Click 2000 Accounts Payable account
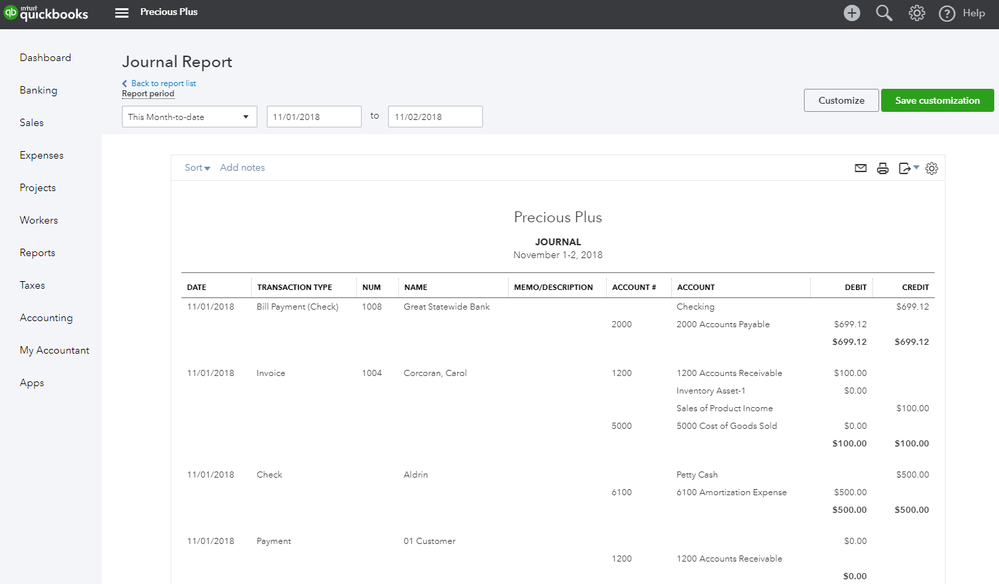The image size is (999, 584). tap(723, 324)
